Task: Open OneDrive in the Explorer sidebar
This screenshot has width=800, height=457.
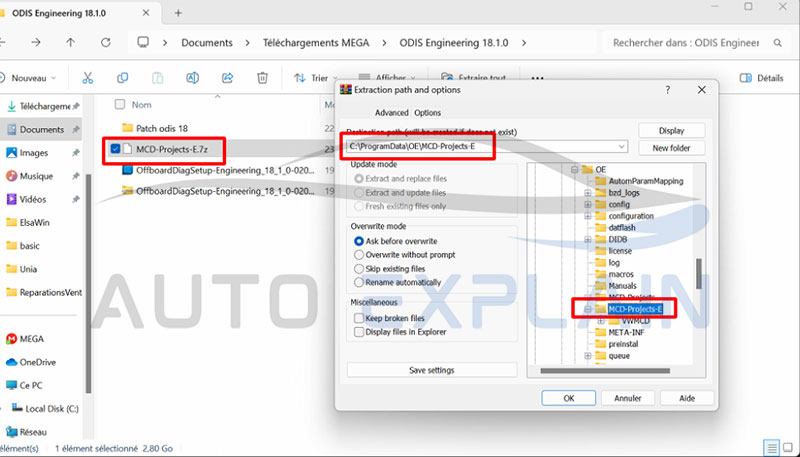Action: click(x=31, y=362)
